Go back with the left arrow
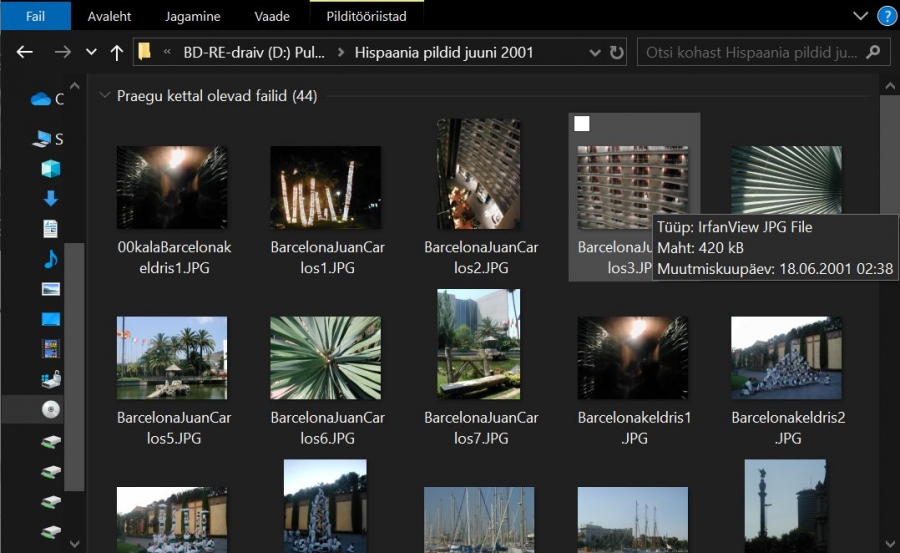Viewport: 900px width, 553px height. [x=24, y=52]
